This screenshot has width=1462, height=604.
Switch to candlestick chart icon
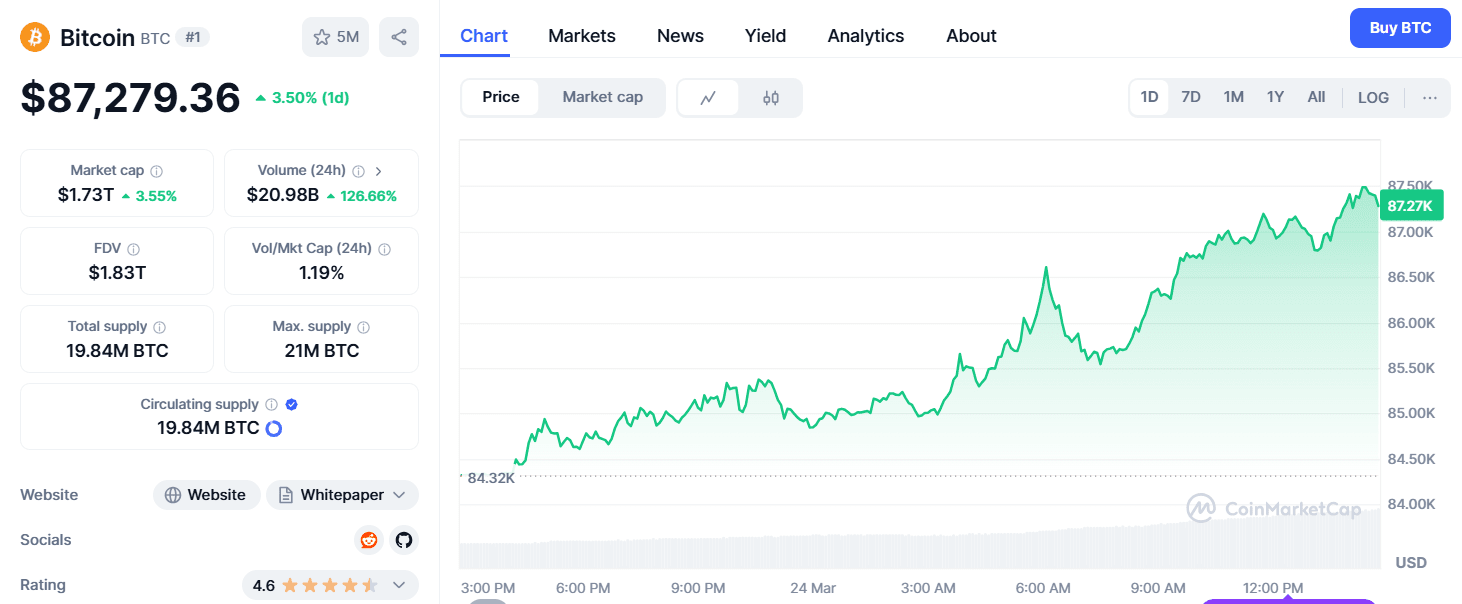770,98
